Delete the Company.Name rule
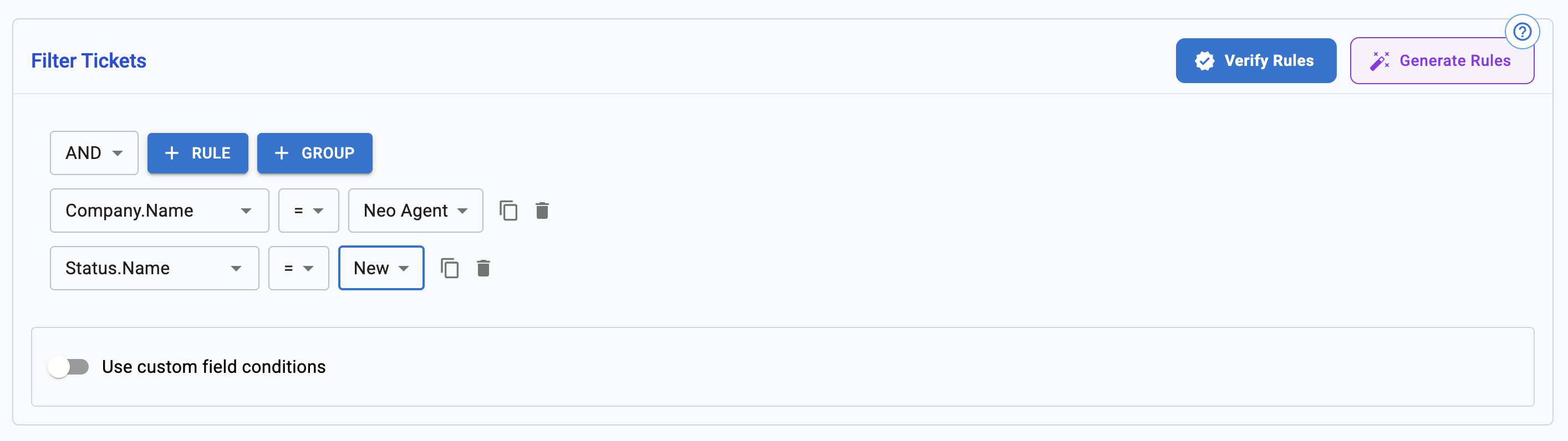The image size is (1568, 441). 542,211
